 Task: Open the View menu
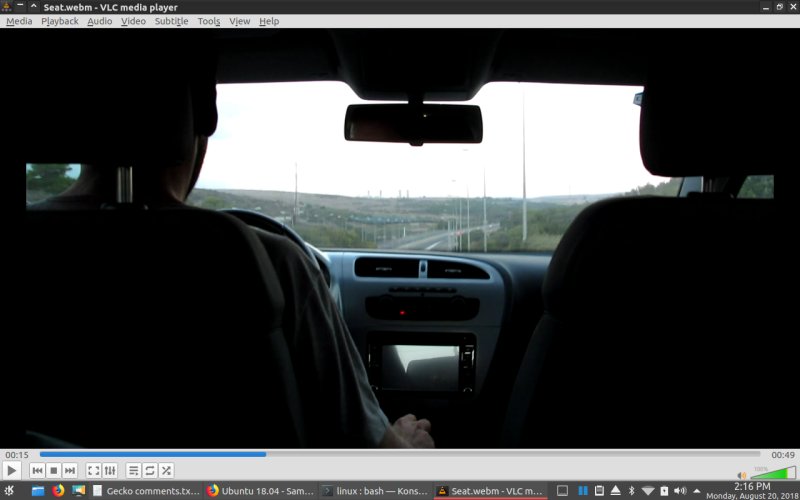239,21
